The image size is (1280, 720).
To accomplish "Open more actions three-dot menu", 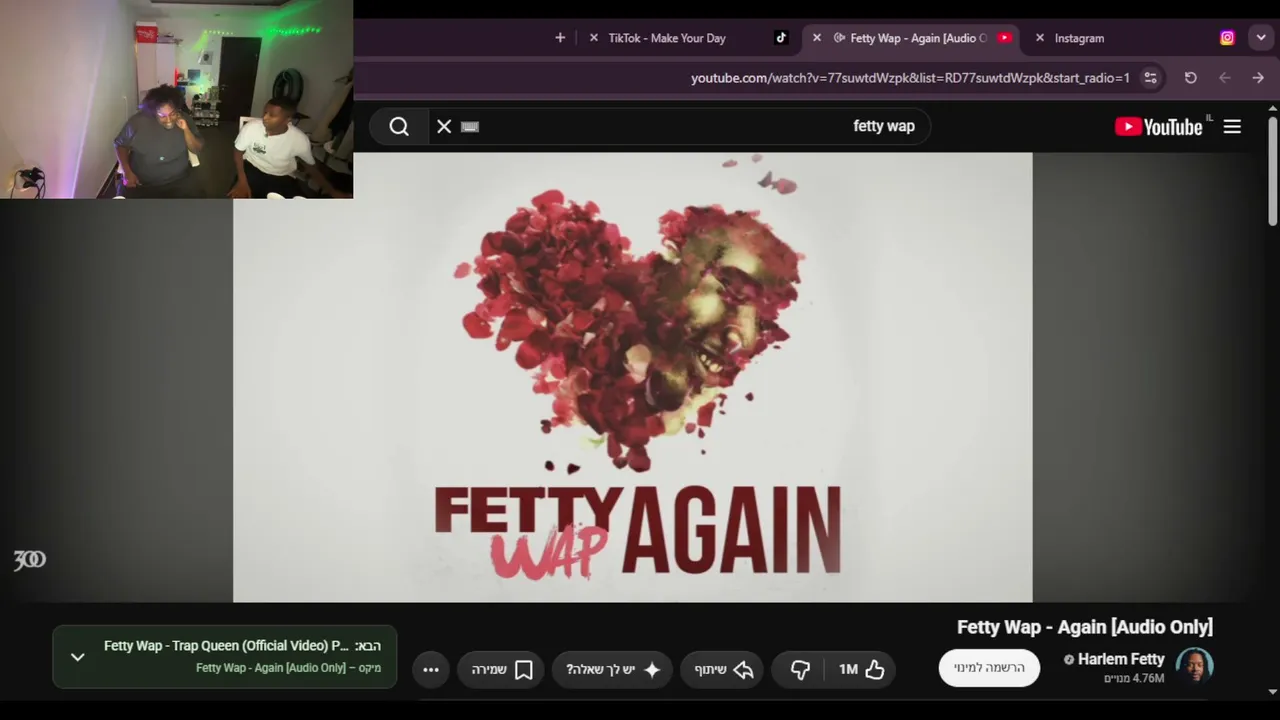I will pyautogui.click(x=431, y=669).
